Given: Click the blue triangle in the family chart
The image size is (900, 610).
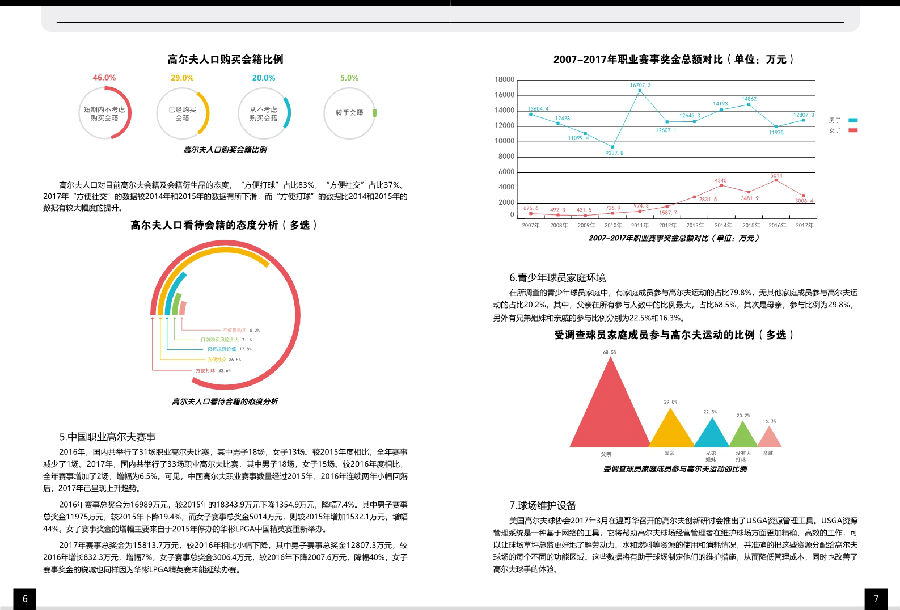Looking at the screenshot, I should (x=710, y=434).
